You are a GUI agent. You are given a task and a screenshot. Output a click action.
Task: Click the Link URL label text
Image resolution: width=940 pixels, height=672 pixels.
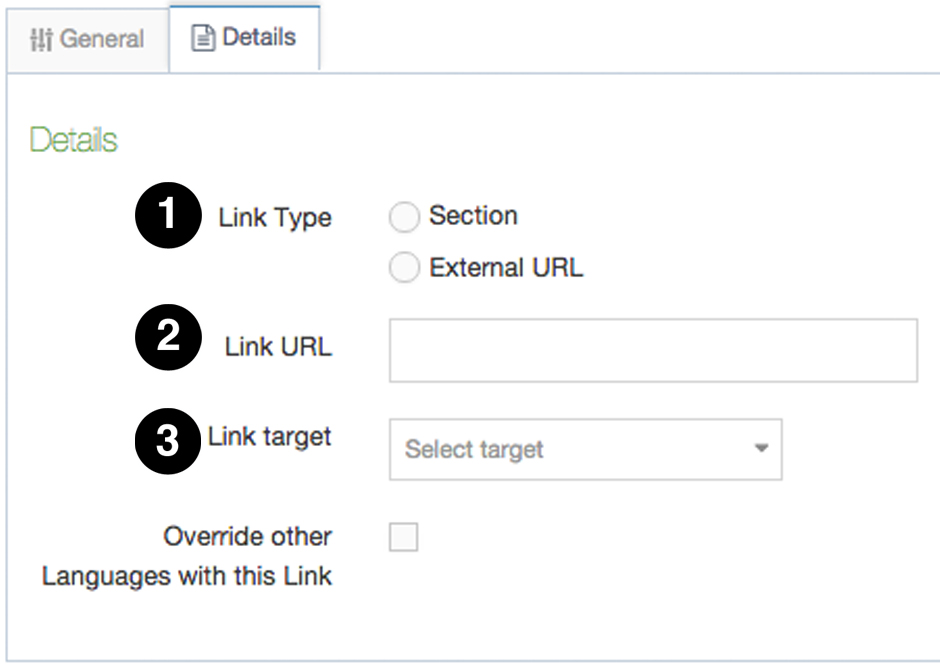coord(278,347)
